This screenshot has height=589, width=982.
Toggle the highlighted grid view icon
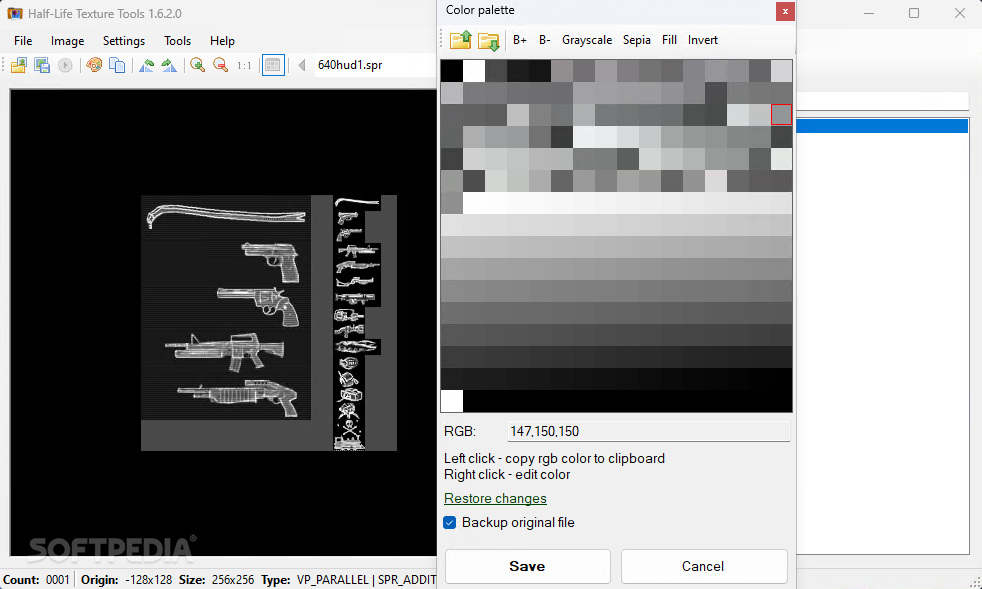(x=273, y=65)
